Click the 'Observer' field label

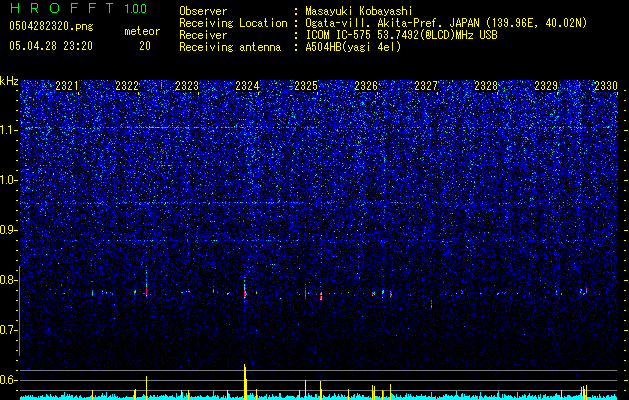203,11
